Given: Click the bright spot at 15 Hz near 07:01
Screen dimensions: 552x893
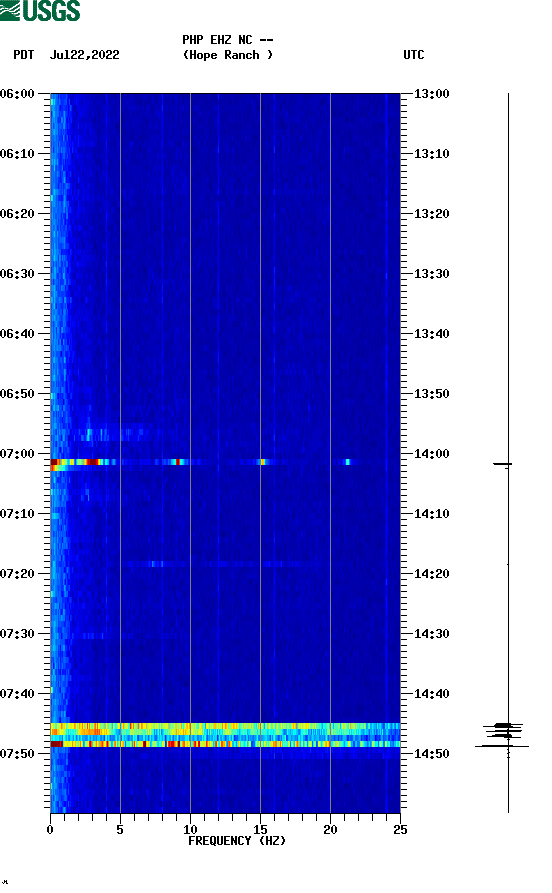Looking at the screenshot, I should coord(263,462).
